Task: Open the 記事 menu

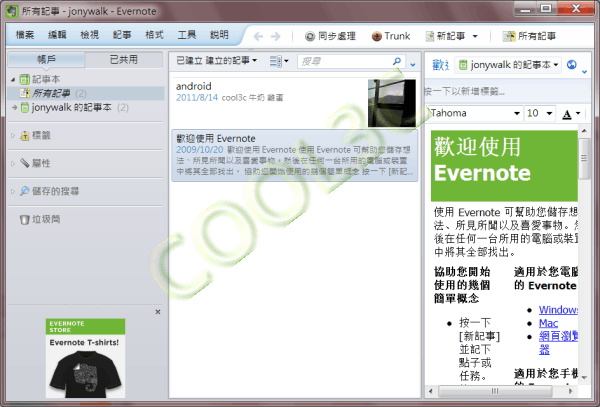Action: (x=122, y=35)
